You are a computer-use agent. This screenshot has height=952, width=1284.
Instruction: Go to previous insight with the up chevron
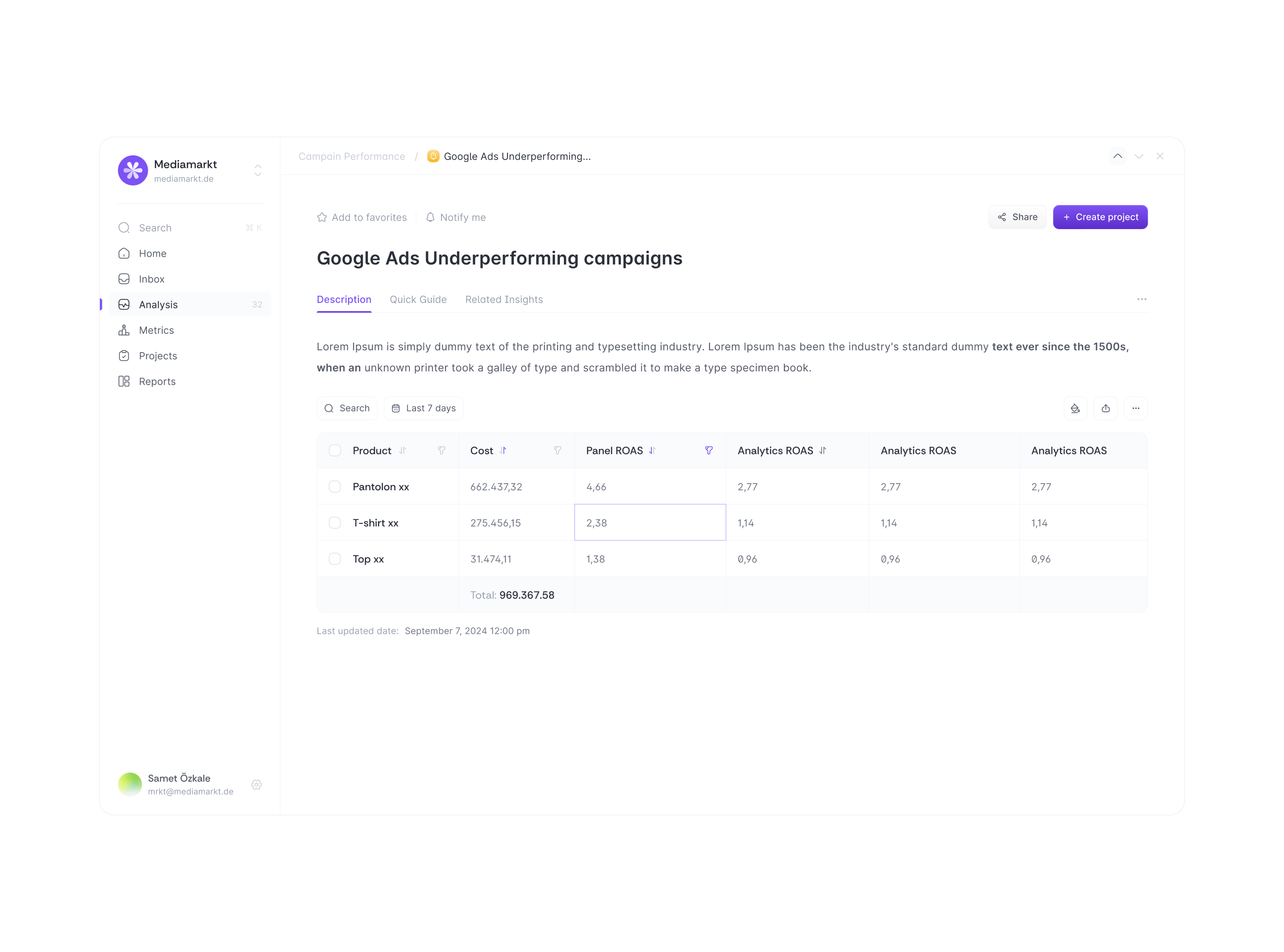click(x=1117, y=156)
